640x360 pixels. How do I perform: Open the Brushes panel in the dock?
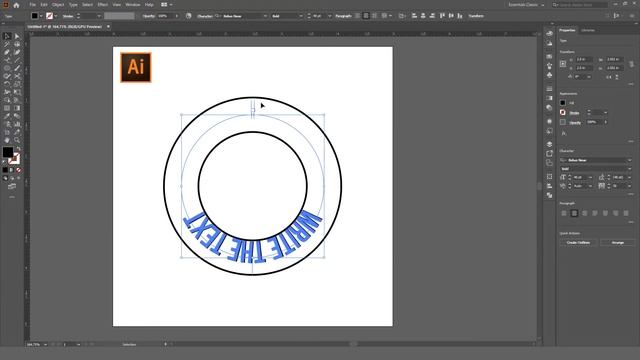coord(549,66)
